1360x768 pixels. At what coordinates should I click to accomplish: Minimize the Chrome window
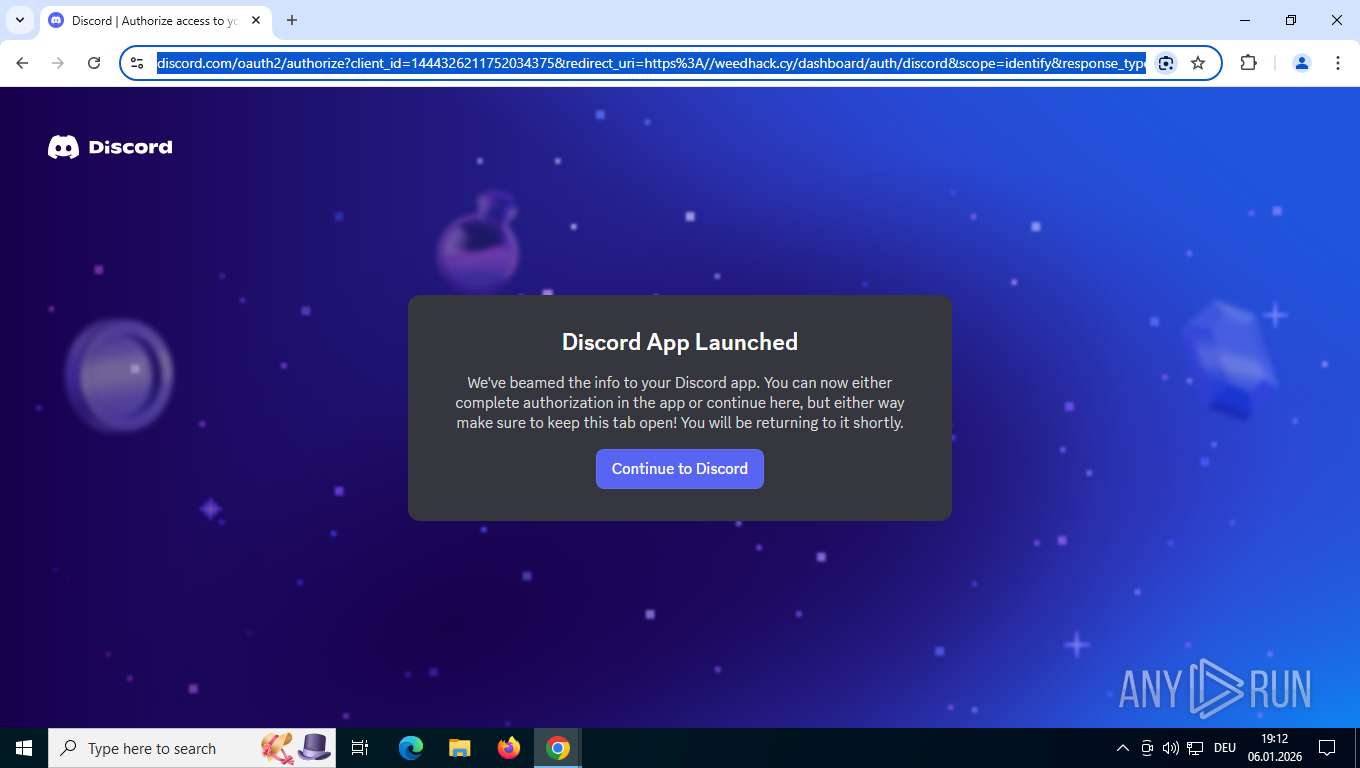[x=1245, y=20]
